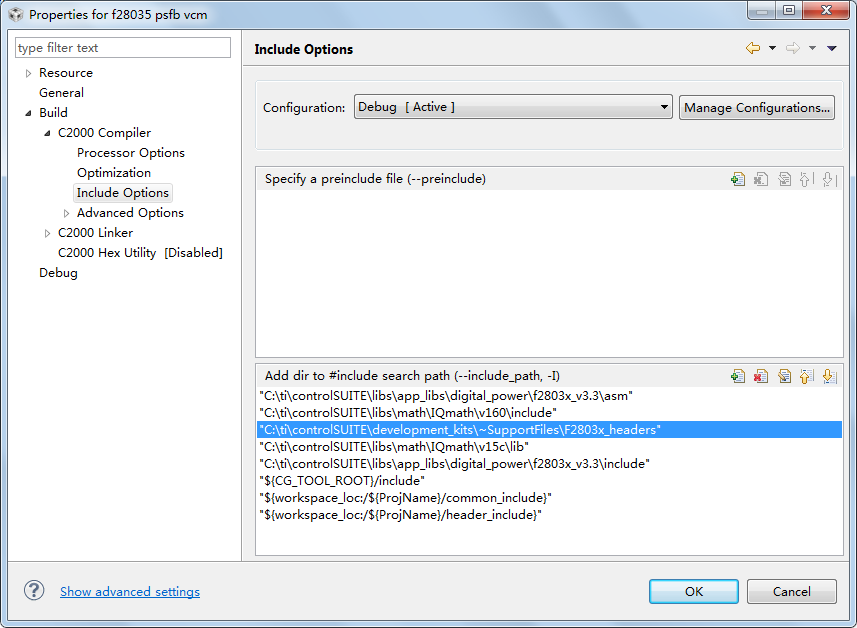Click Add icon for include search path

click(x=738, y=376)
